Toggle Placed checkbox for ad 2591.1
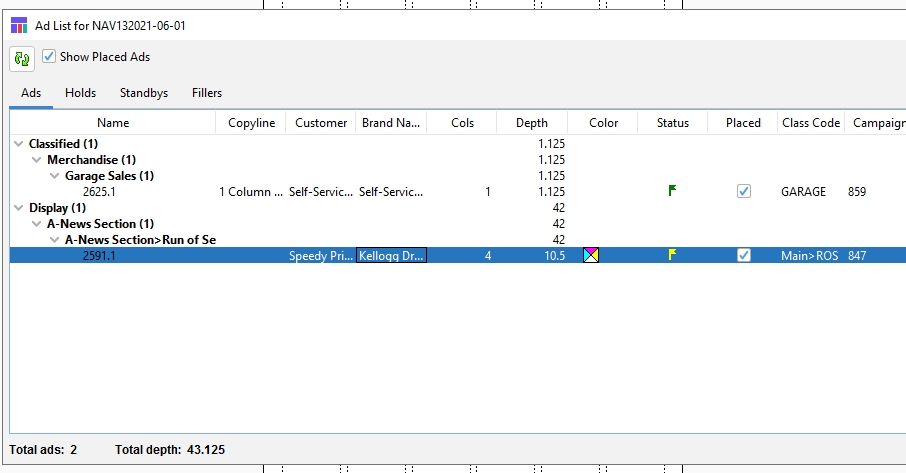This screenshot has height=473, width=906. 743,256
